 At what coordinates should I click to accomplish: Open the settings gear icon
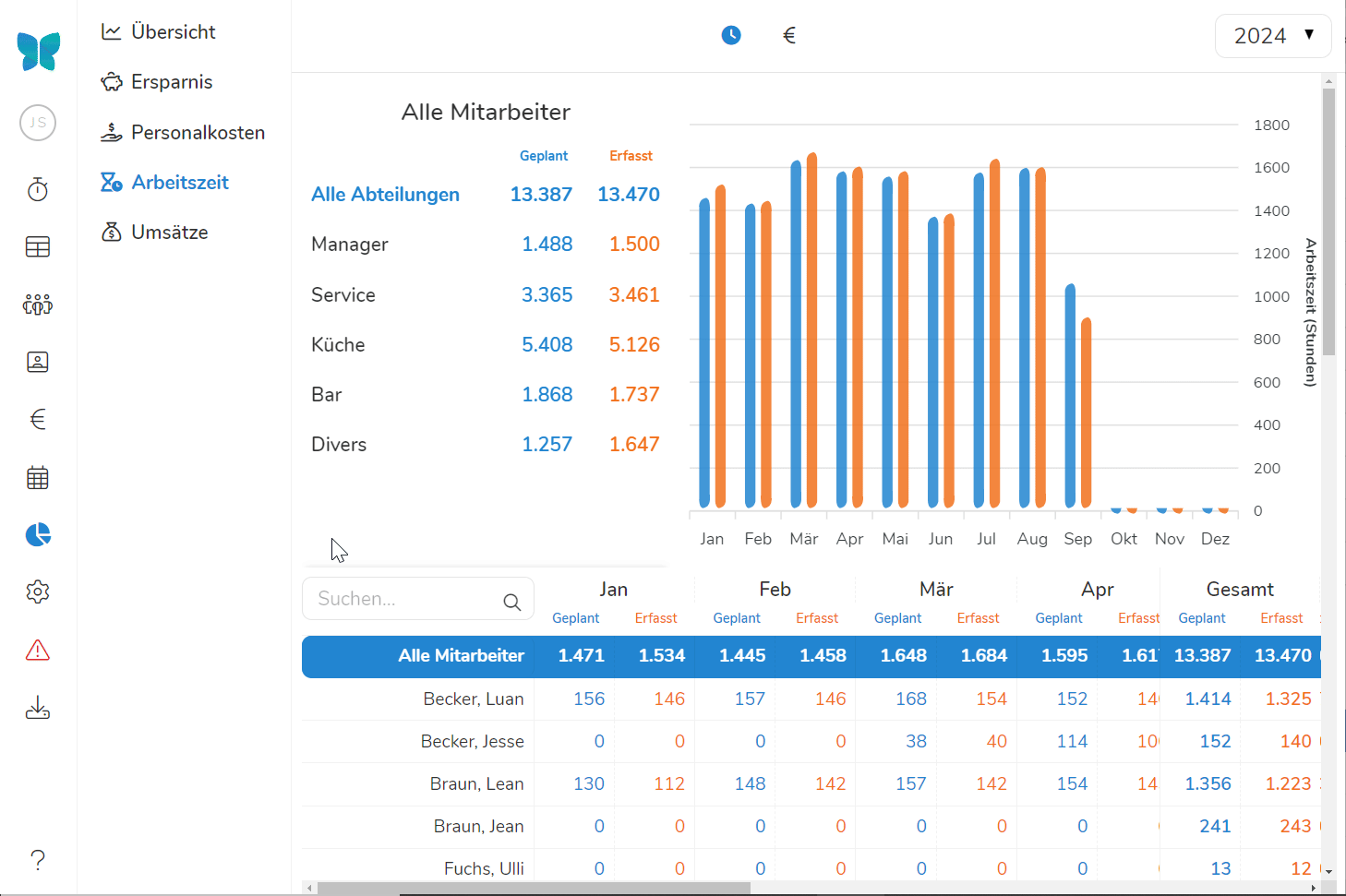(x=38, y=592)
